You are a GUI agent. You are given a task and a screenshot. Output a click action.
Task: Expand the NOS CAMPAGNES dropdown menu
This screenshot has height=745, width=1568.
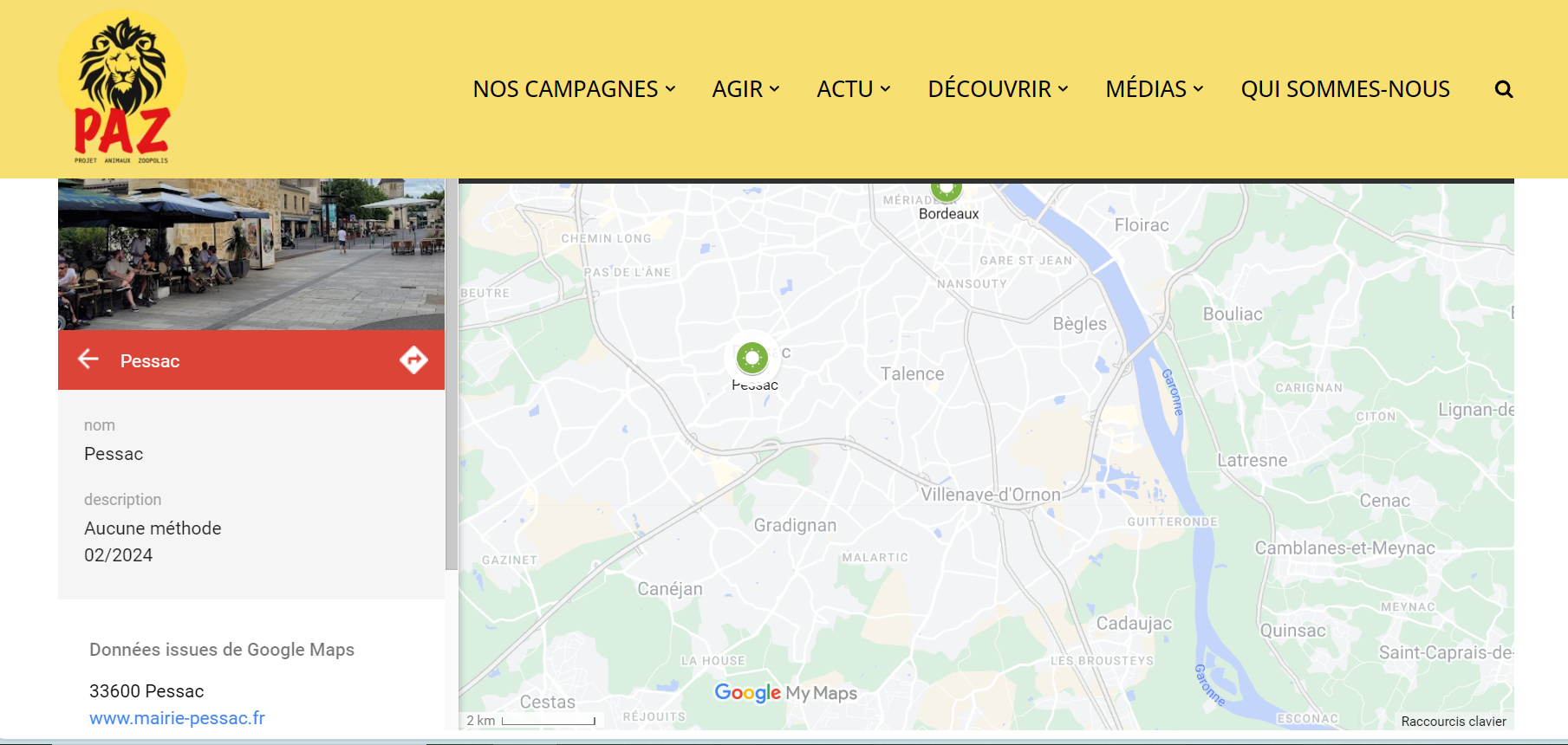[x=574, y=89]
